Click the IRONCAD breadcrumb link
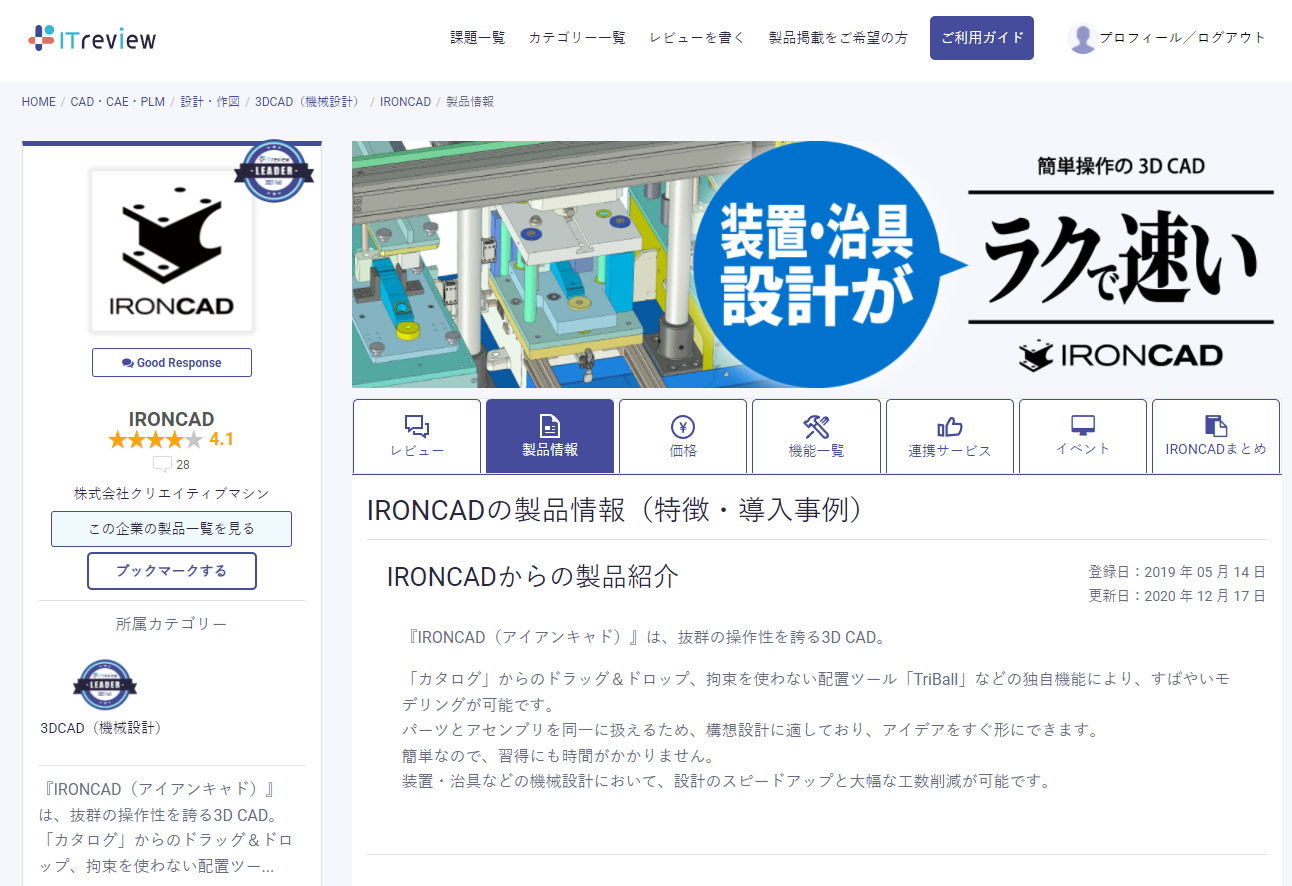 (405, 102)
